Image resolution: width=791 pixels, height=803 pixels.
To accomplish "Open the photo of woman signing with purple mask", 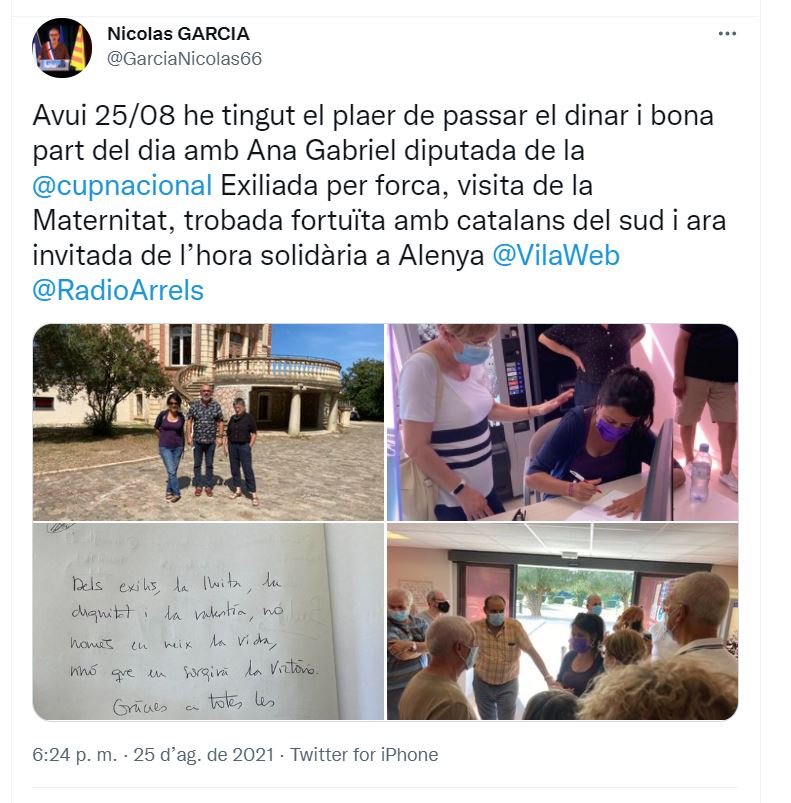I will tap(562, 422).
